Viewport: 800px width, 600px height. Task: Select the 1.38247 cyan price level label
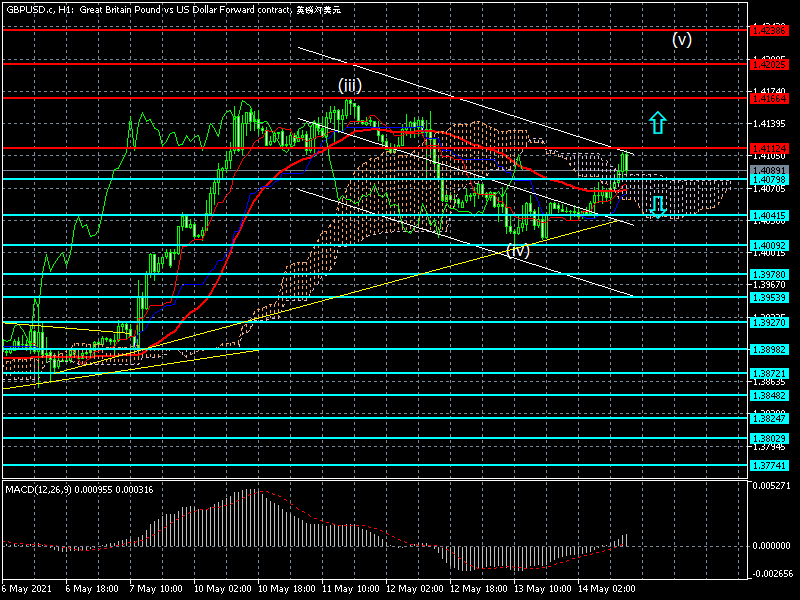[769, 418]
